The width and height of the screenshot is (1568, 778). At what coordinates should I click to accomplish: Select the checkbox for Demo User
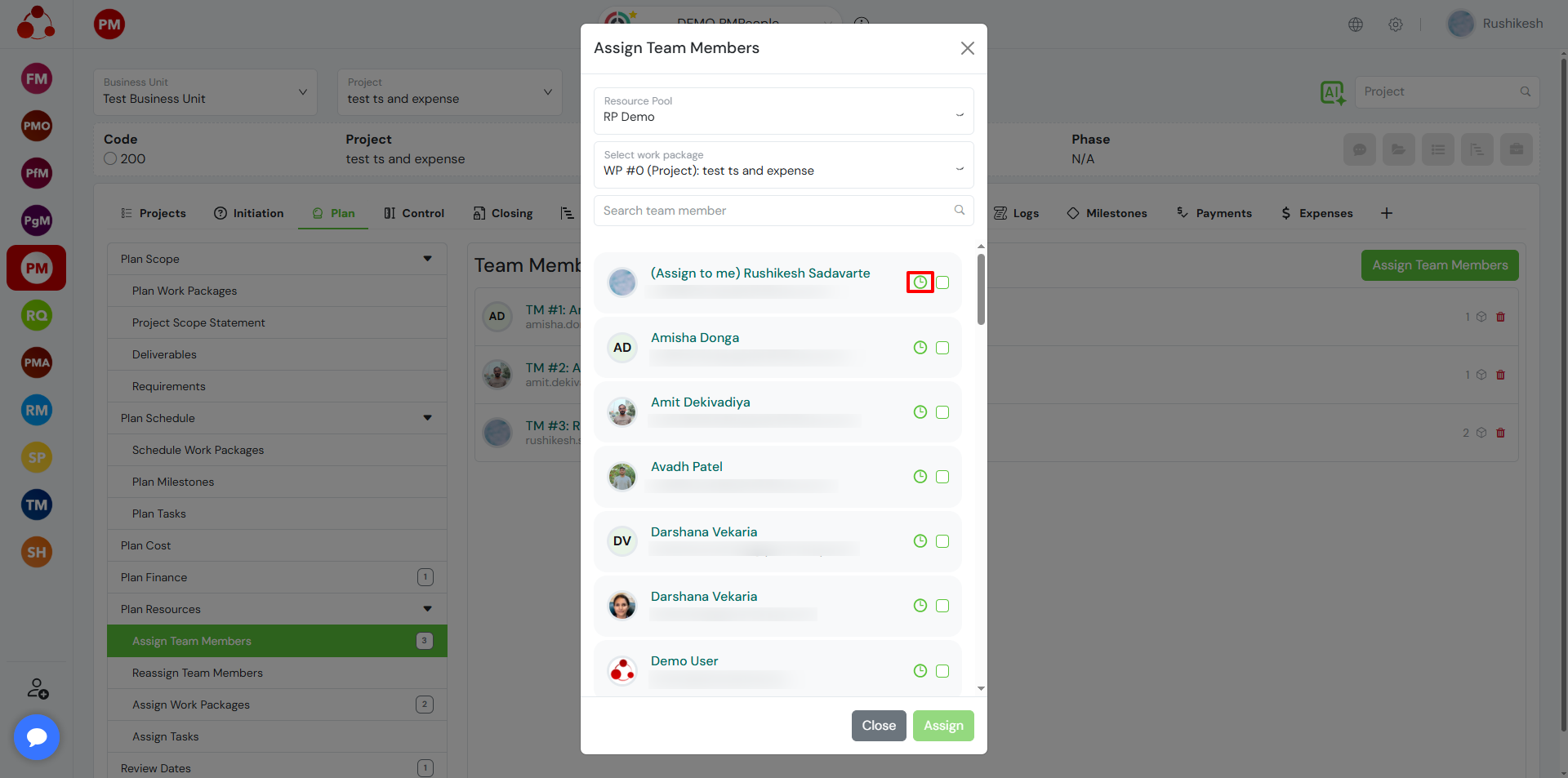(x=942, y=671)
